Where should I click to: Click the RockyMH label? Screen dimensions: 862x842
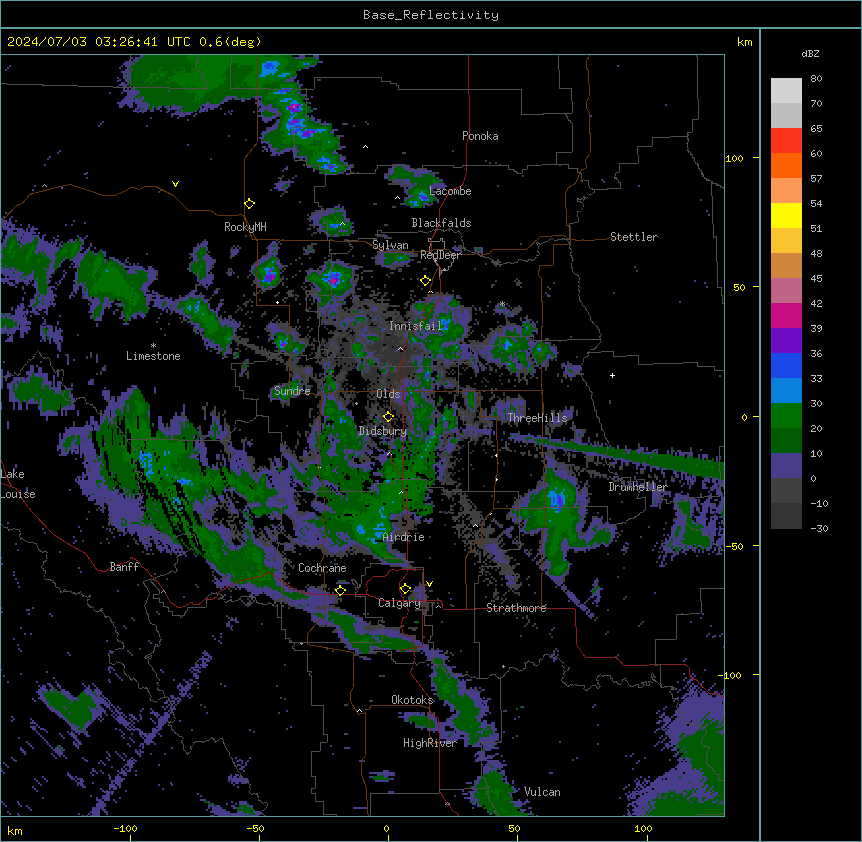tap(245, 227)
